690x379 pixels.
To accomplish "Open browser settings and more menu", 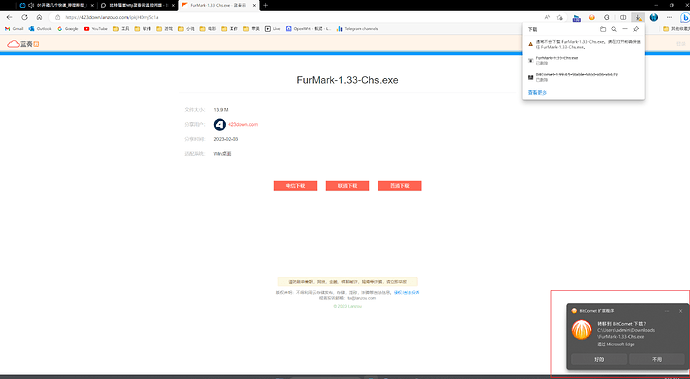I will coord(669,18).
